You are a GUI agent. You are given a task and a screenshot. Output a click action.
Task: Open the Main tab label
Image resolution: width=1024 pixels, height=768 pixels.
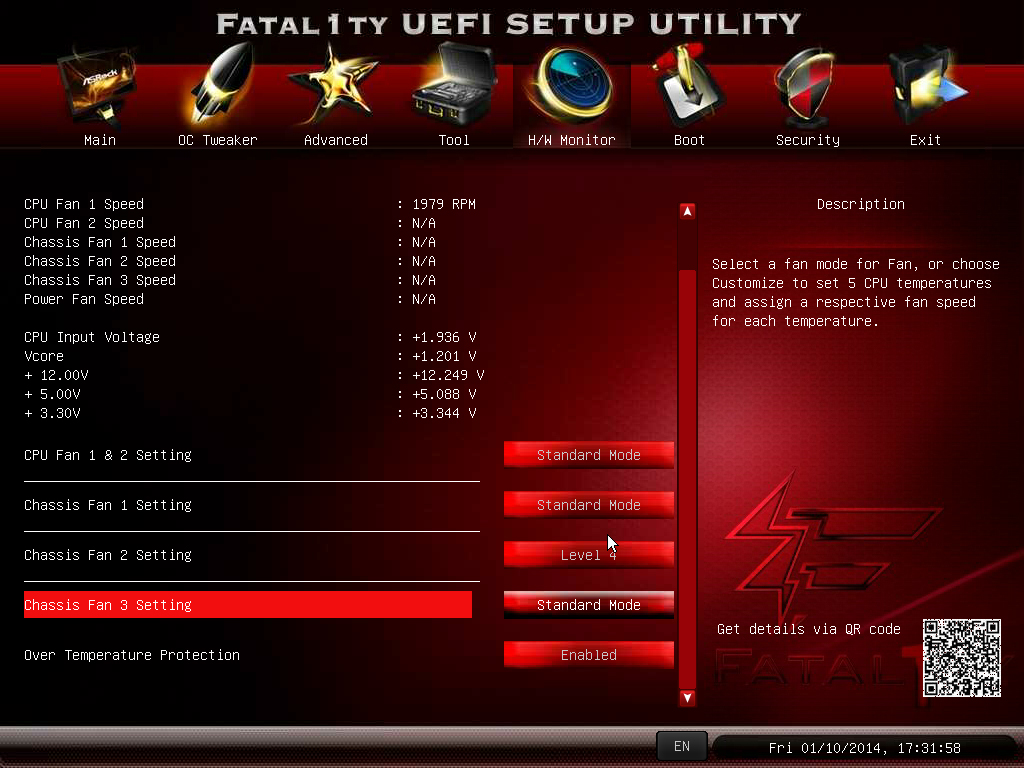pos(100,140)
